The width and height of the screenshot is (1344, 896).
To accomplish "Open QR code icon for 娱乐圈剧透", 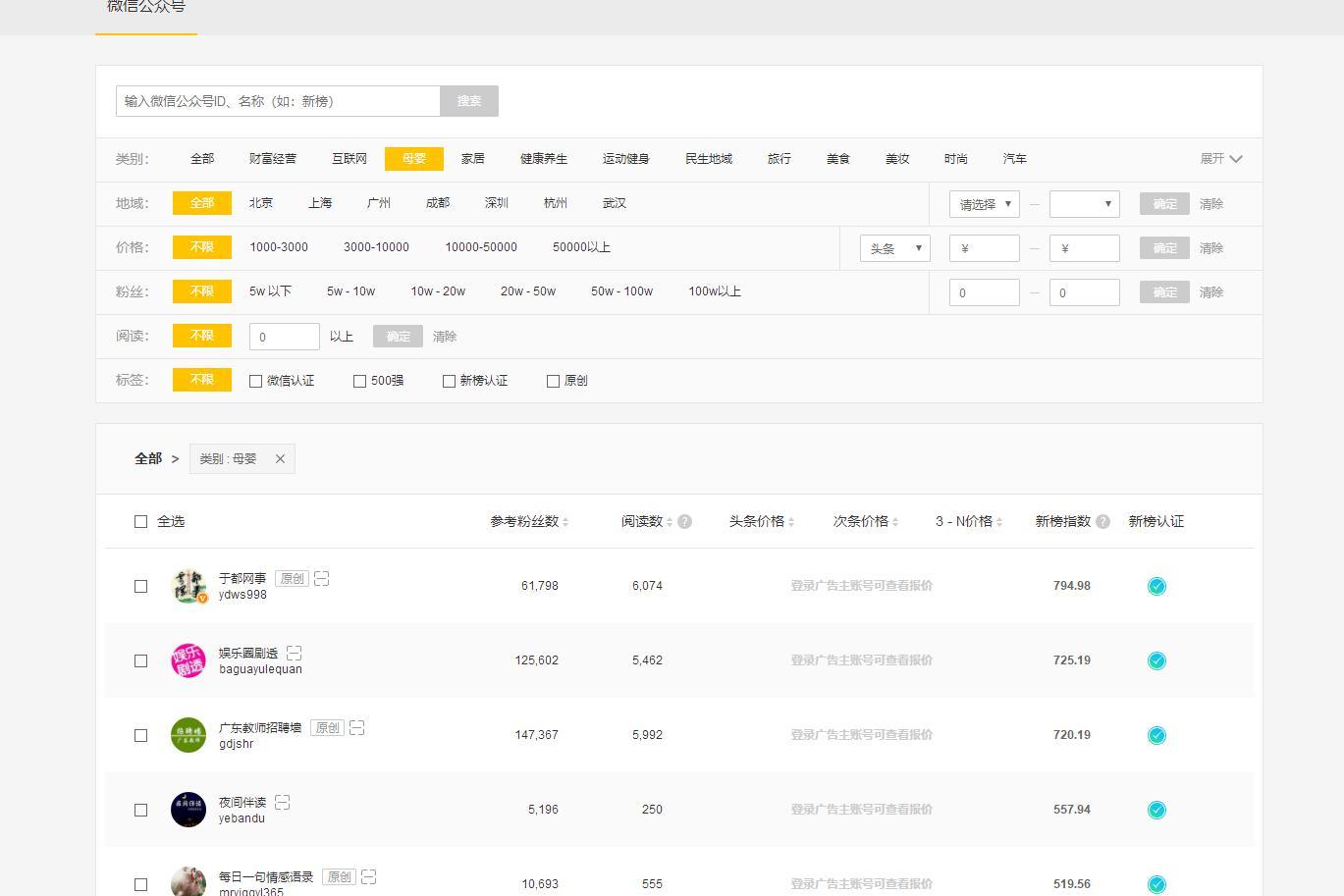I will click(x=295, y=654).
